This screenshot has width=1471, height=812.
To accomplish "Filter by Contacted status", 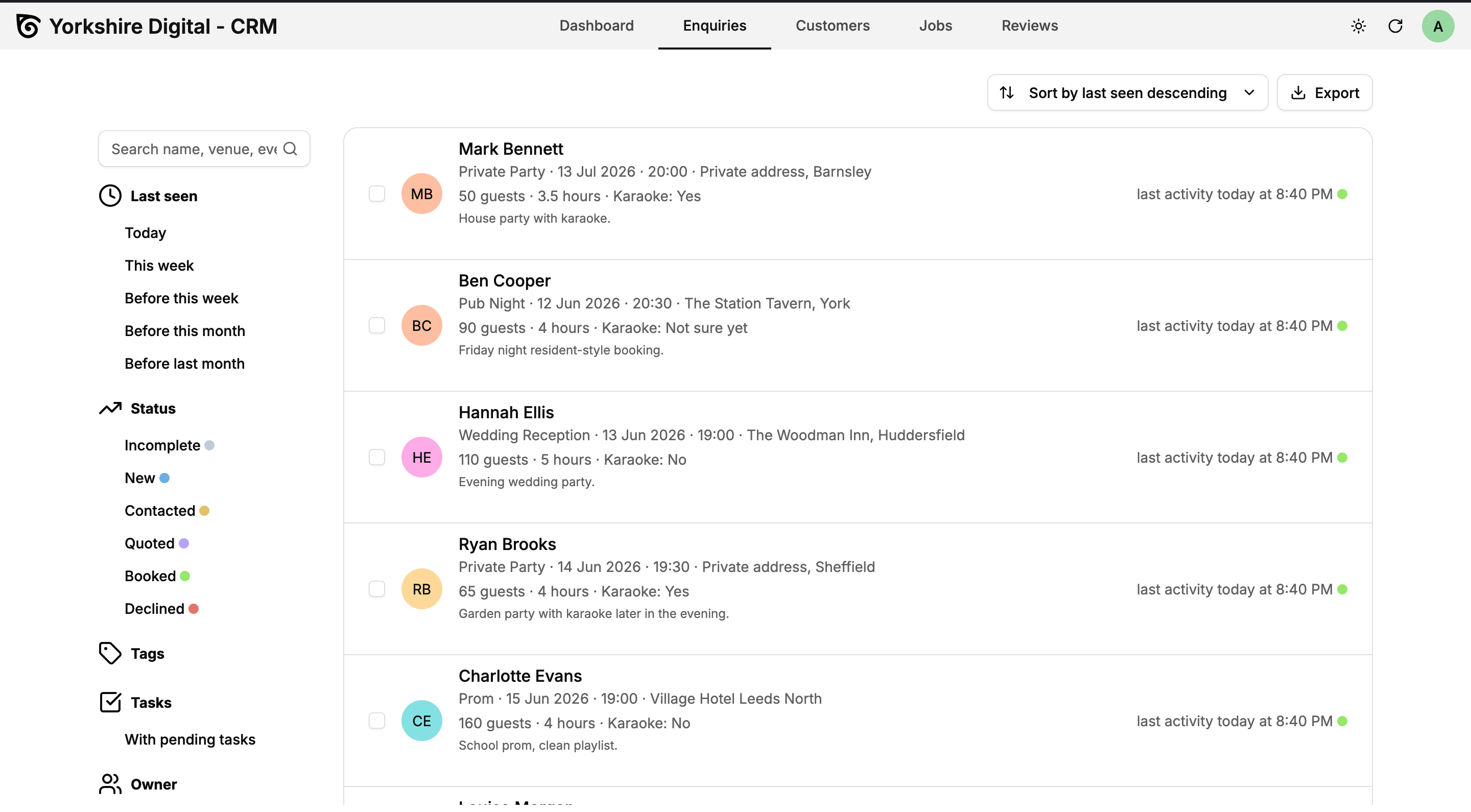I will point(167,511).
